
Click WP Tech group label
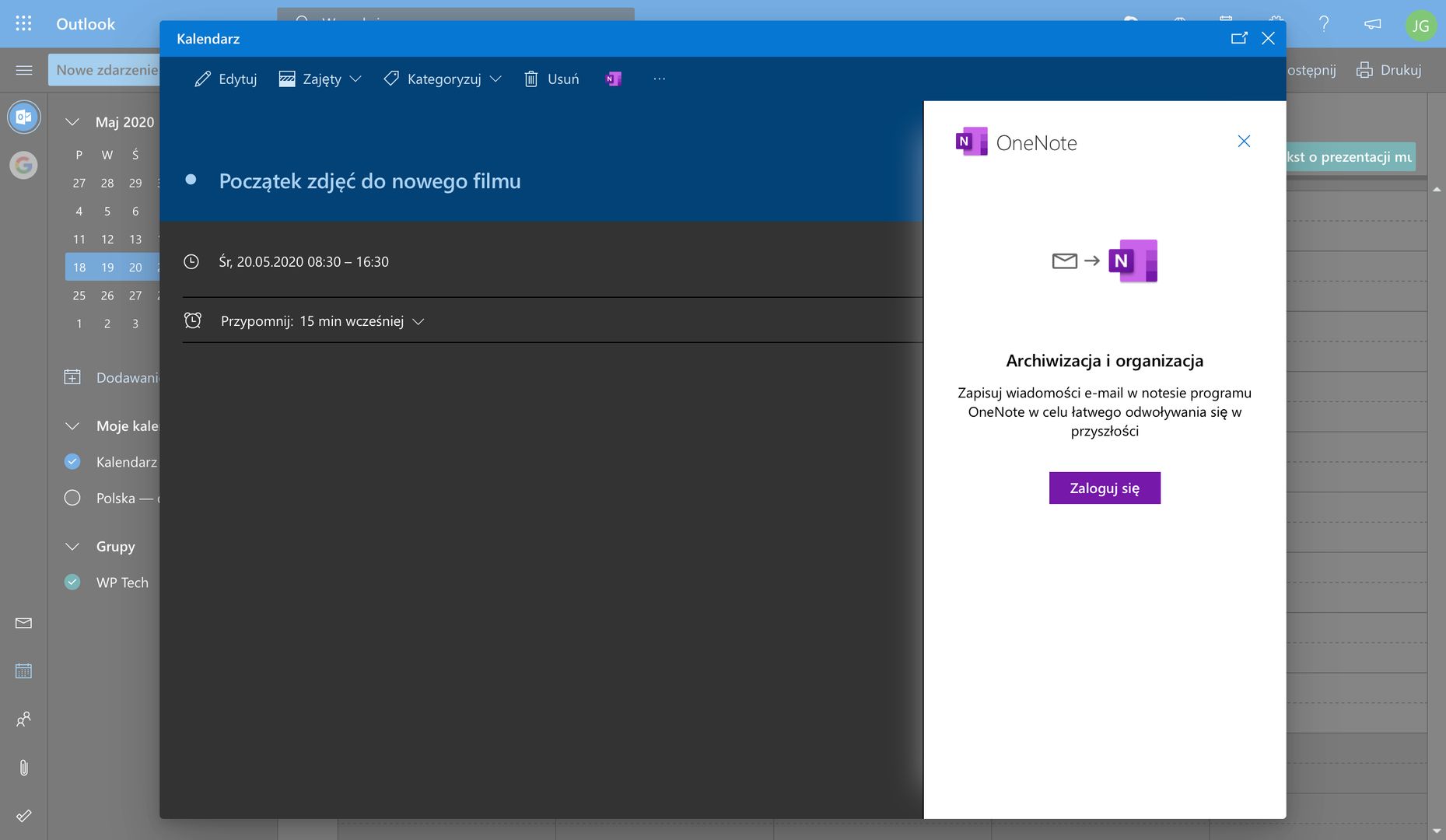[122, 582]
